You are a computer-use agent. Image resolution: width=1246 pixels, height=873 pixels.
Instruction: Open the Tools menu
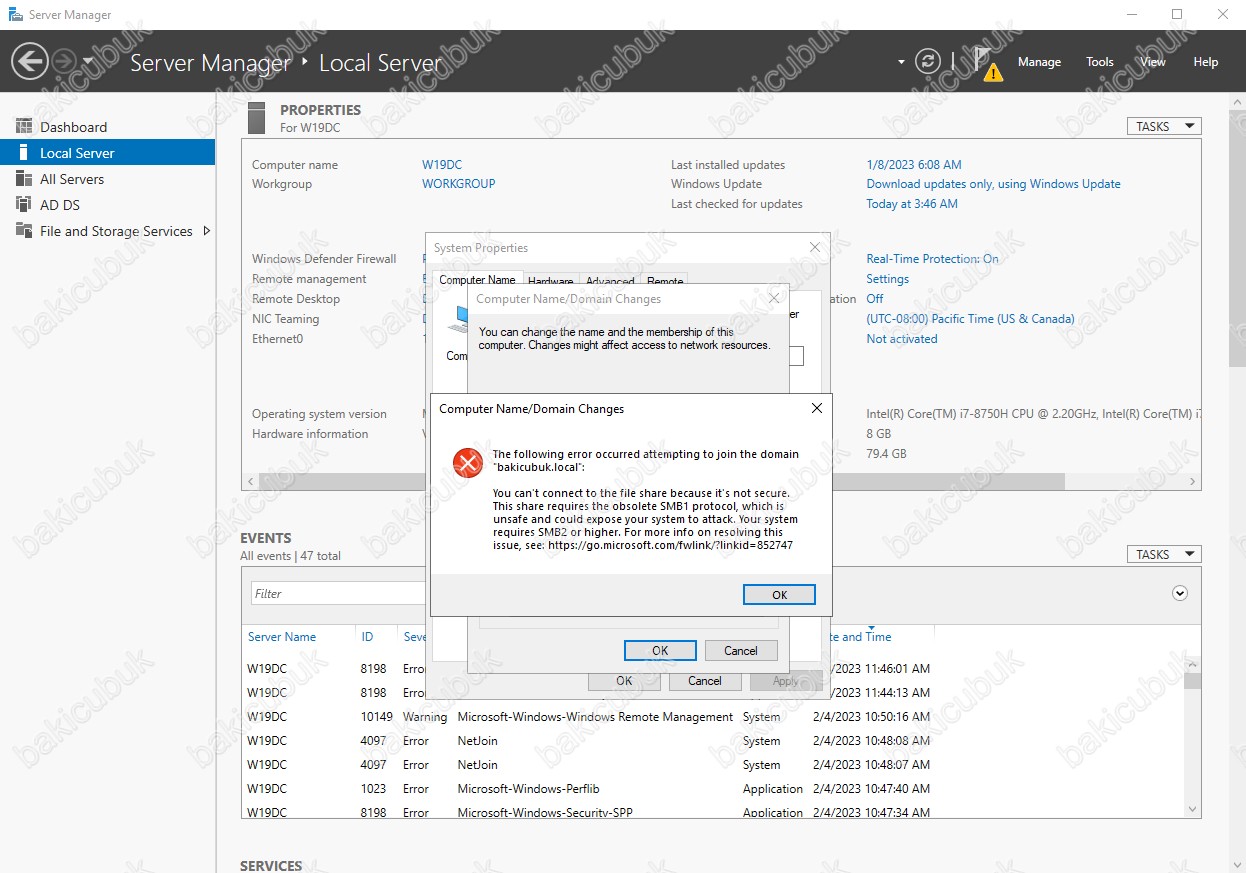1100,62
